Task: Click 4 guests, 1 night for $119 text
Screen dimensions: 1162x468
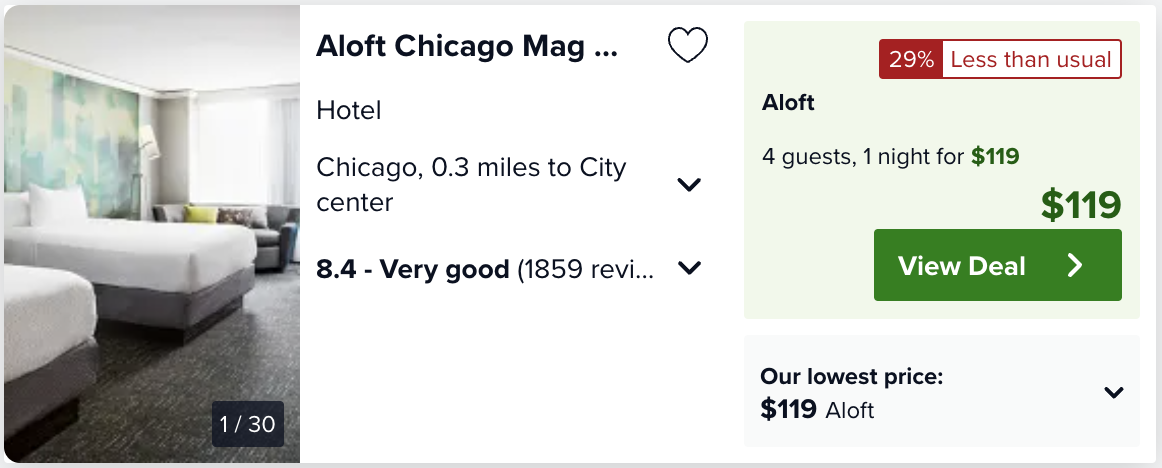Action: coord(890,156)
